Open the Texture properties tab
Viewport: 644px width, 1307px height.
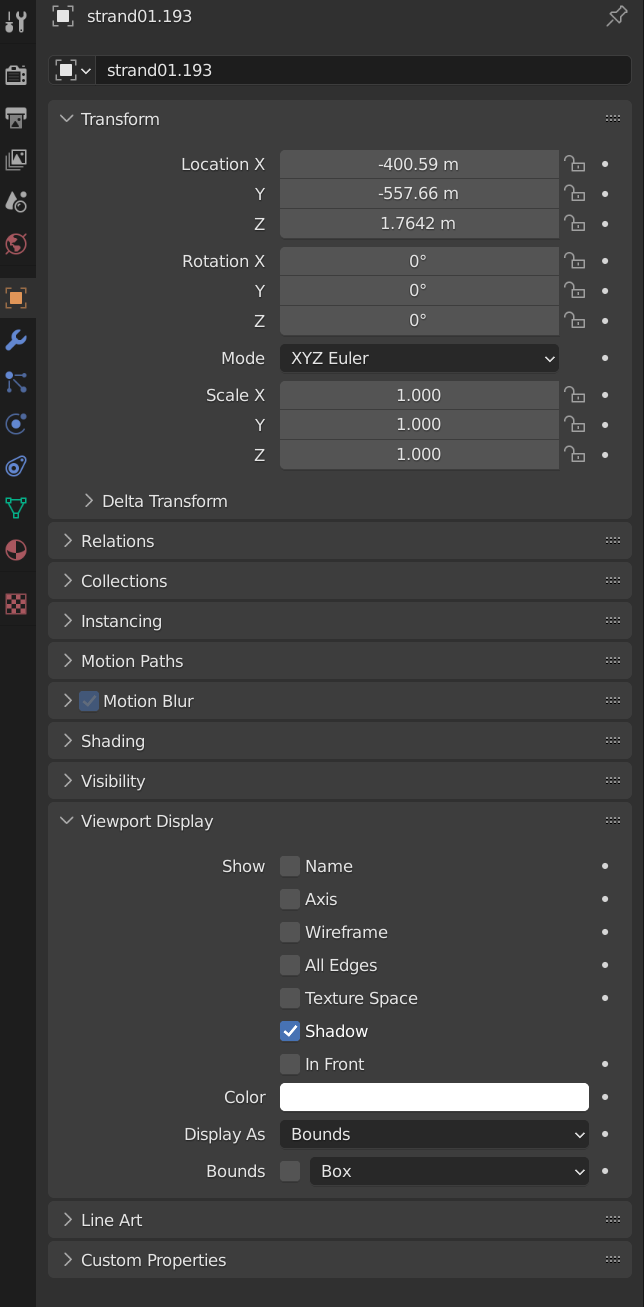pos(16,603)
